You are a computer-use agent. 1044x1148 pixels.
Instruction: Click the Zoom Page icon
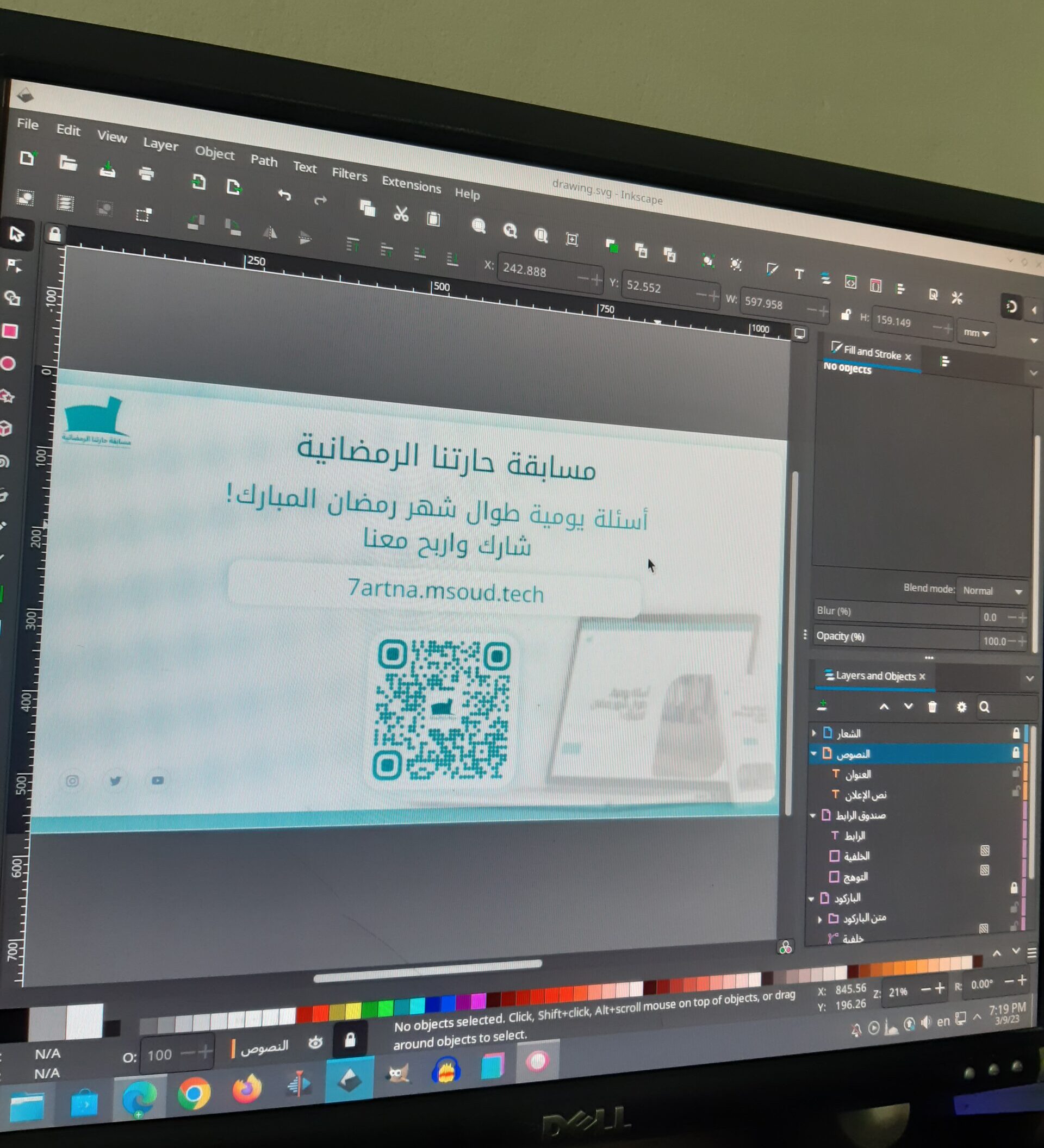tap(540, 235)
